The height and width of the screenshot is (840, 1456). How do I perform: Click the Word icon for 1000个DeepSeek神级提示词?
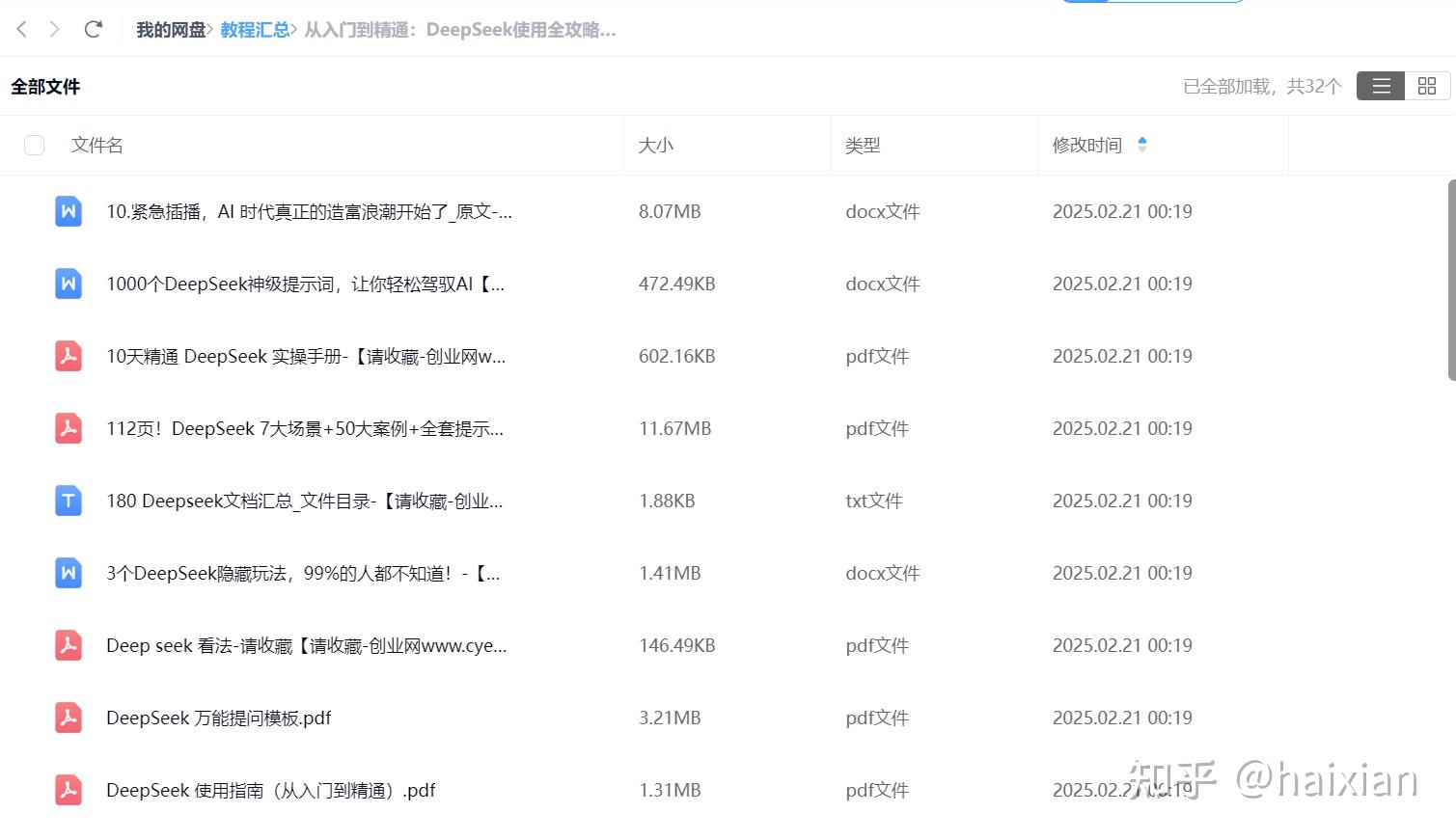point(69,284)
